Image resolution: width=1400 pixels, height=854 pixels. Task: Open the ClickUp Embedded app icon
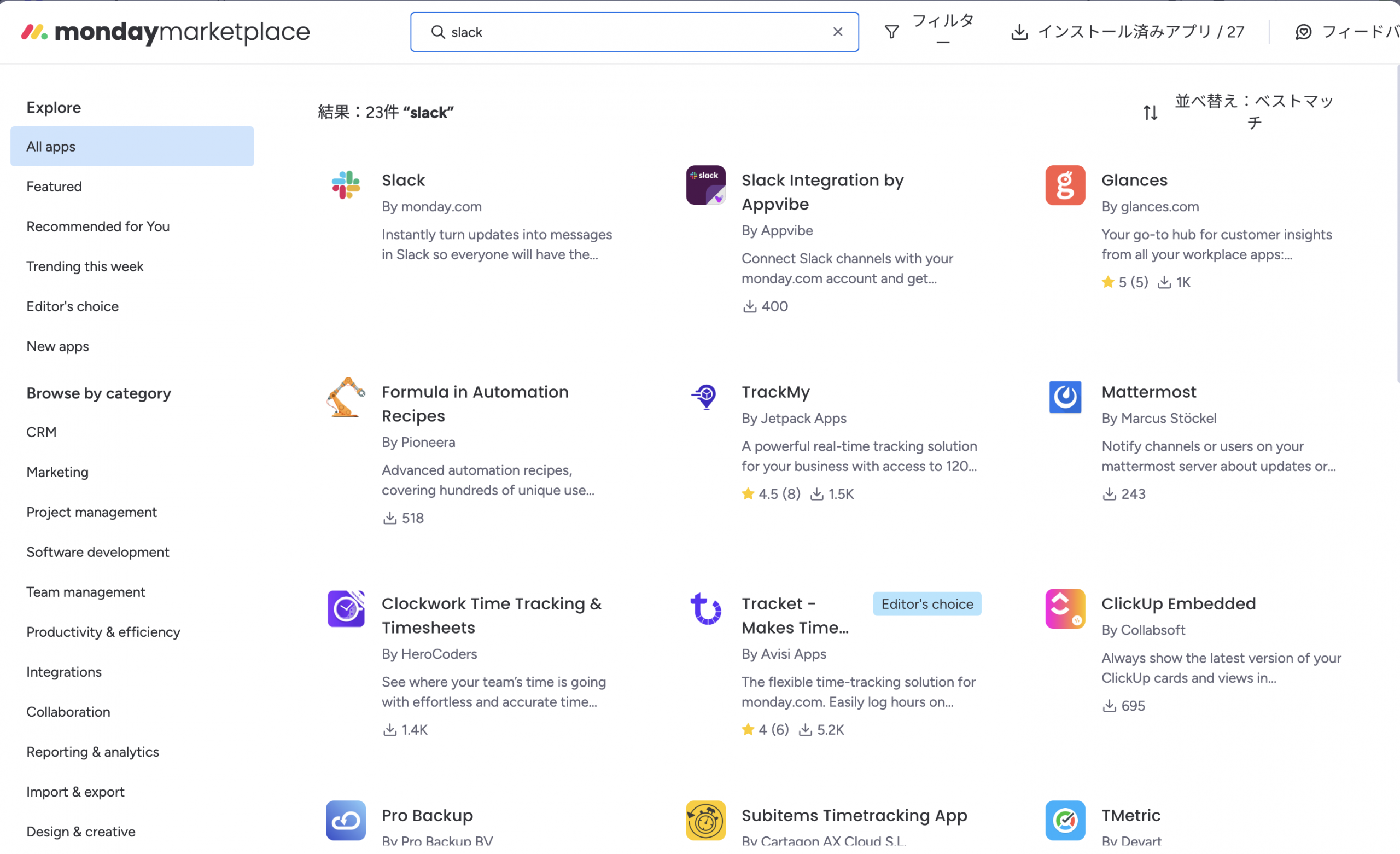[1065, 609]
